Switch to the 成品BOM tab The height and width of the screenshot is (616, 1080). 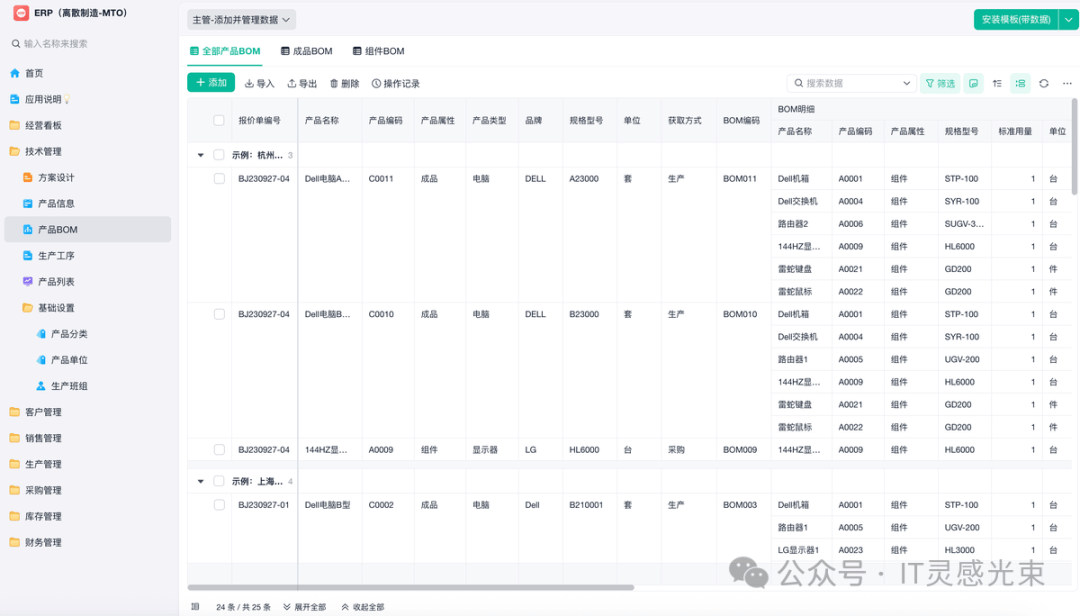pyautogui.click(x=306, y=51)
